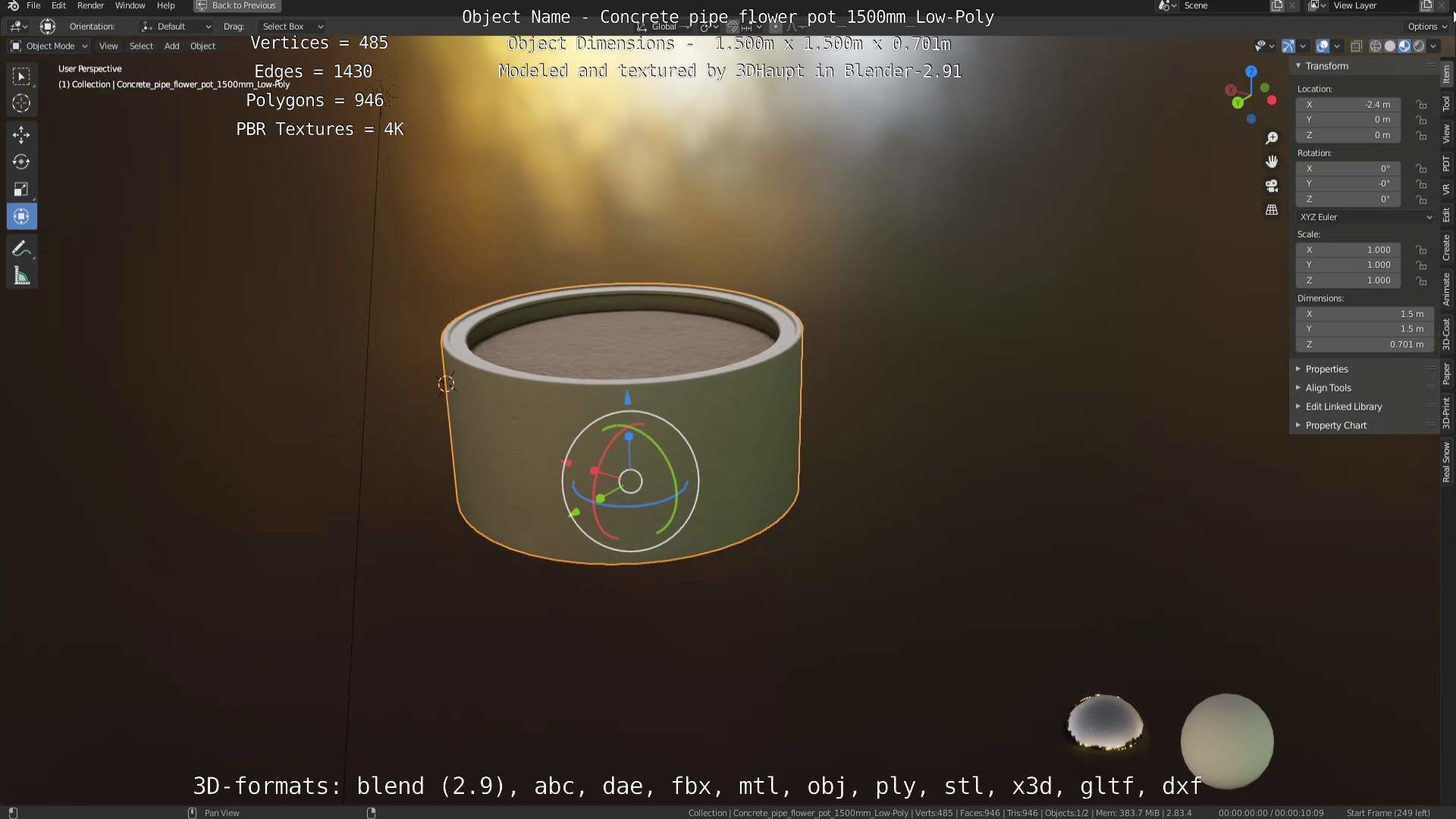Activate the Annotate pencil tool
The image size is (1456, 819).
(x=21, y=249)
